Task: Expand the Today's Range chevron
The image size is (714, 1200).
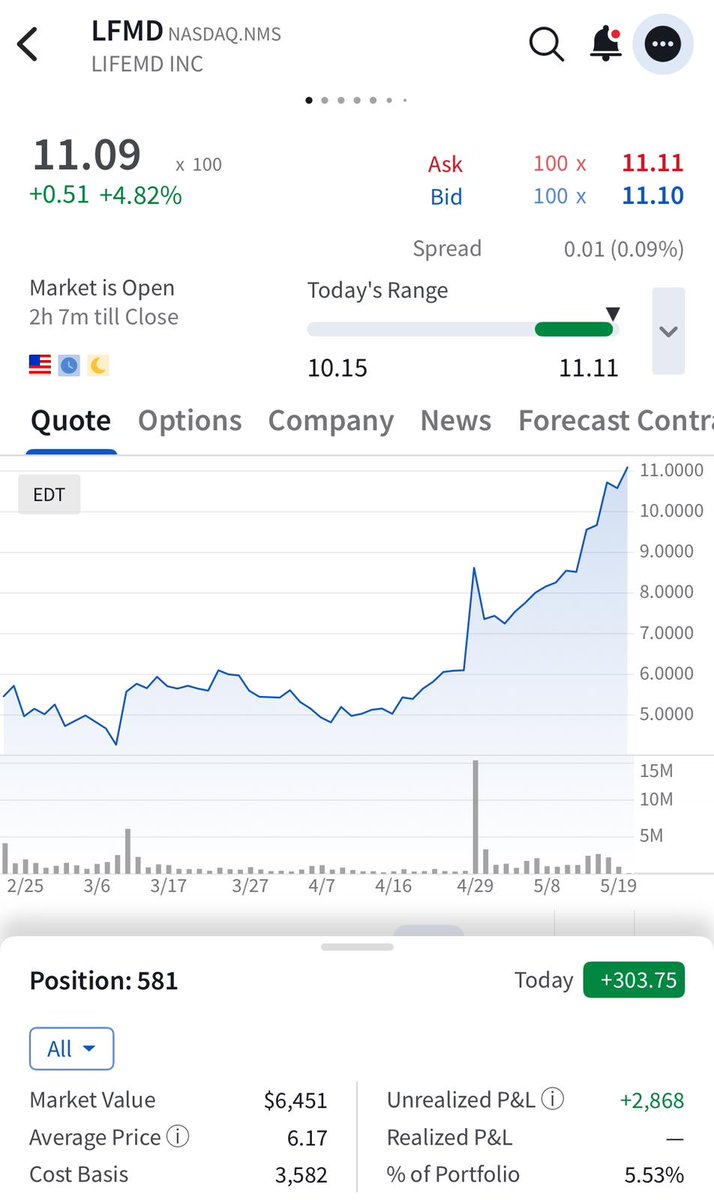Action: (x=668, y=331)
